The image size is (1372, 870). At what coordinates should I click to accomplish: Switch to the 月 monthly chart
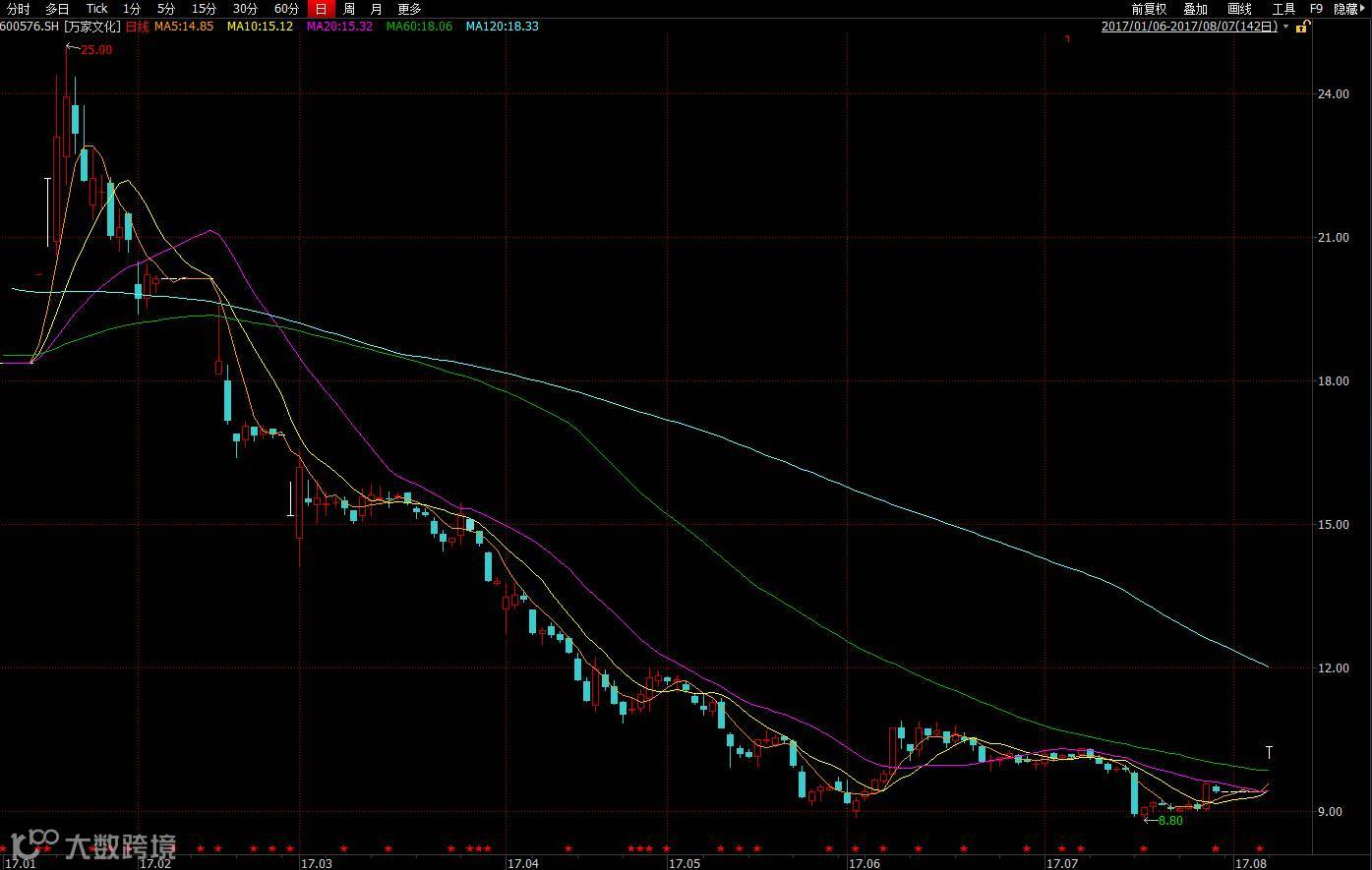click(x=376, y=9)
